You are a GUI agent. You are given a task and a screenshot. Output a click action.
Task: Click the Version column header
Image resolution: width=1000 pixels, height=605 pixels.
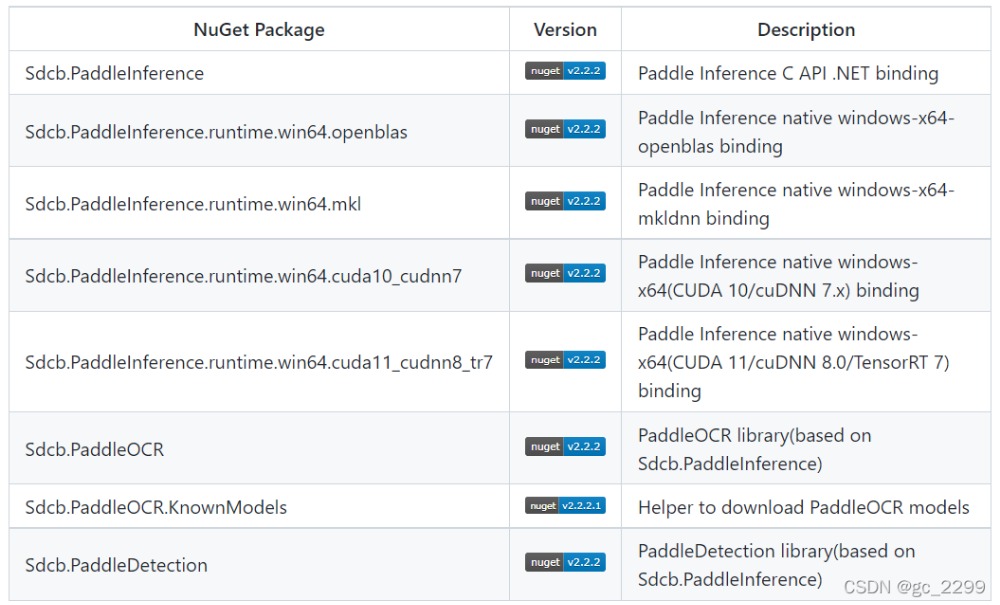(x=565, y=30)
